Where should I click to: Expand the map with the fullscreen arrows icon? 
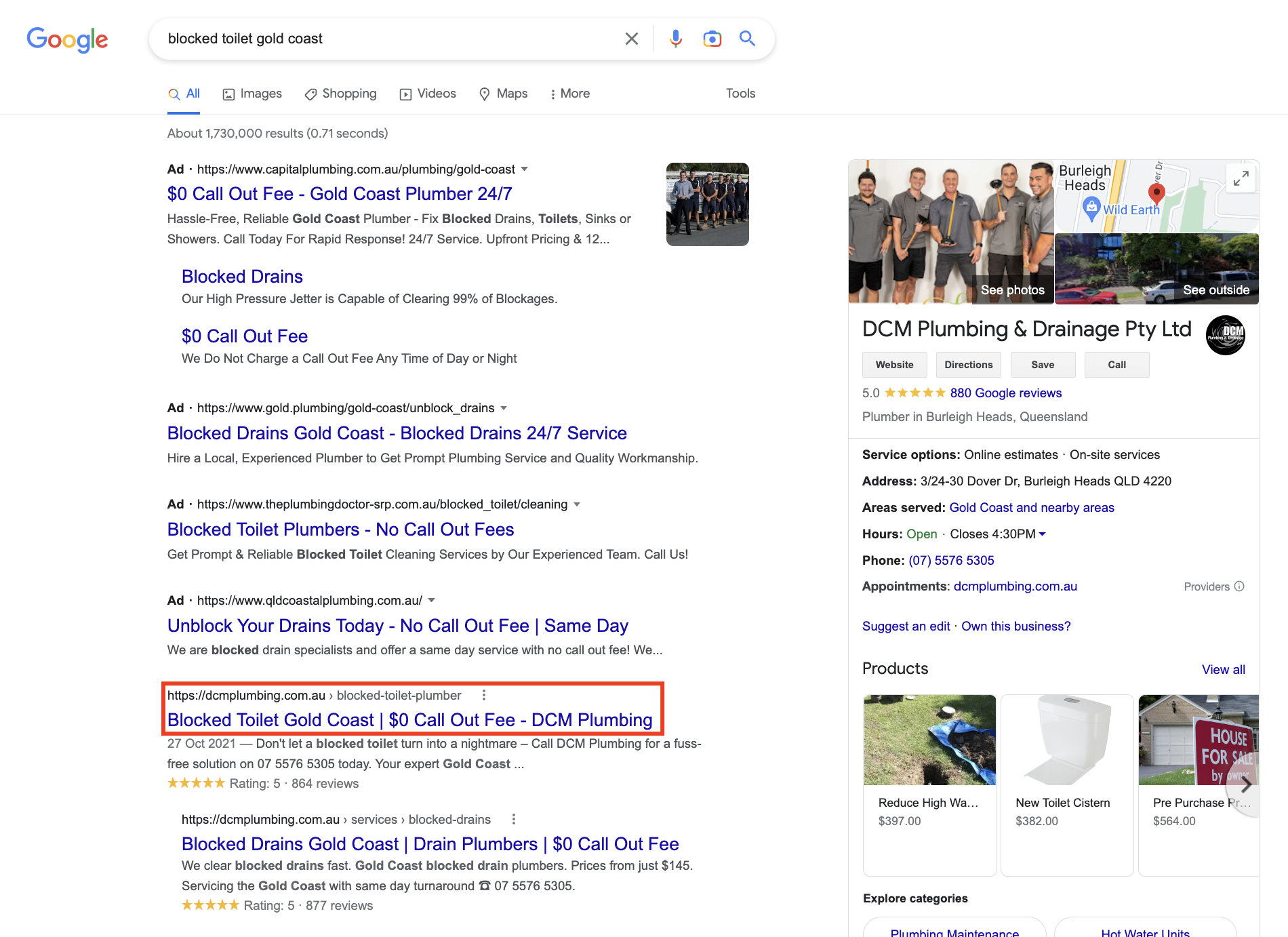(x=1241, y=178)
